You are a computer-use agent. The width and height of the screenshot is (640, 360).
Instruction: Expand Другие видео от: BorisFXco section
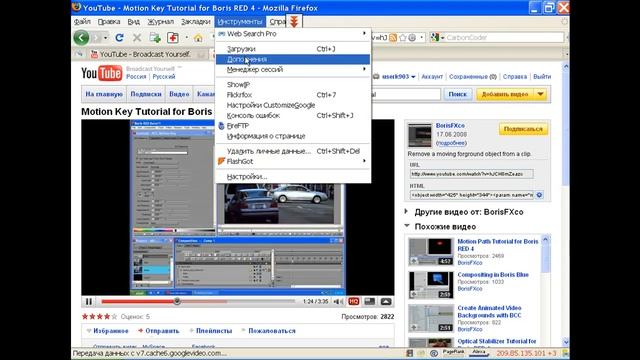tap(406, 211)
